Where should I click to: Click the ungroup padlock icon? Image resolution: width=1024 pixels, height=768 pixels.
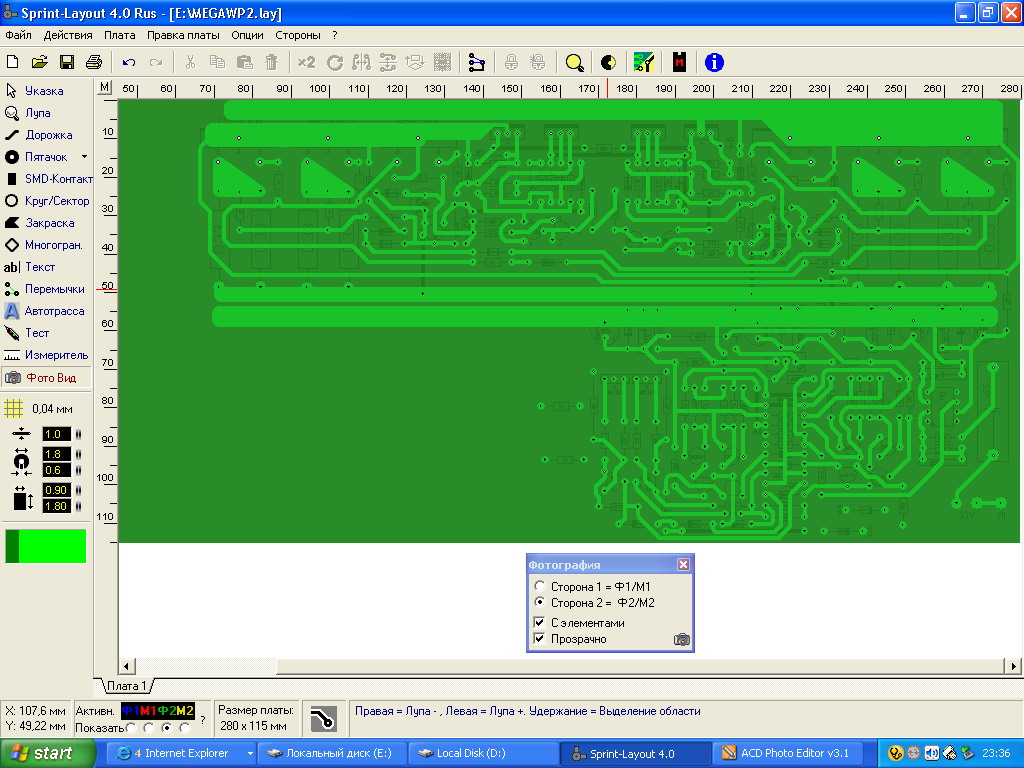click(x=538, y=63)
